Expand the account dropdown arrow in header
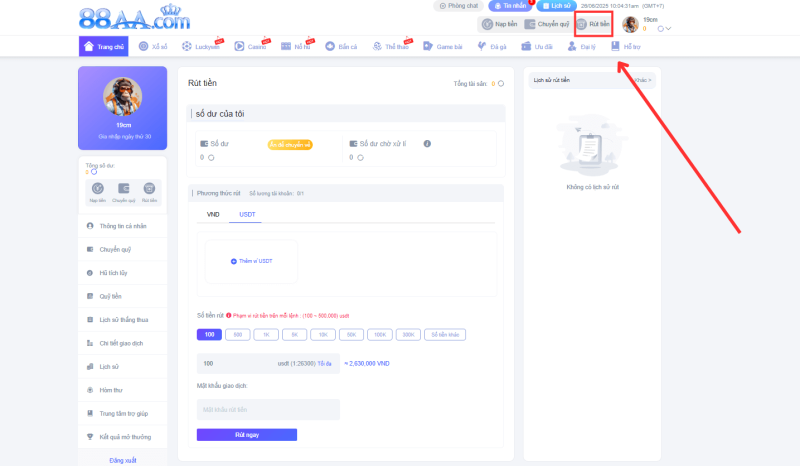800x466 pixels. coord(668,29)
